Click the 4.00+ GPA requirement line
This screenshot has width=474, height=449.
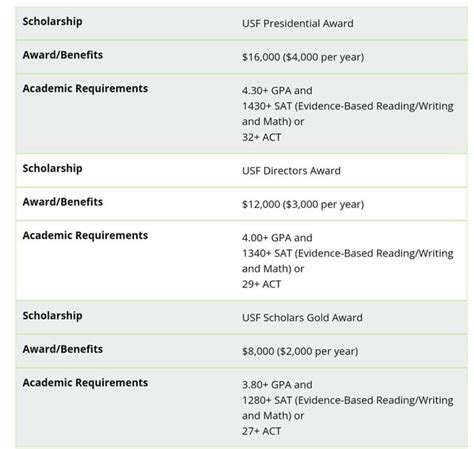pyautogui.click(x=277, y=238)
